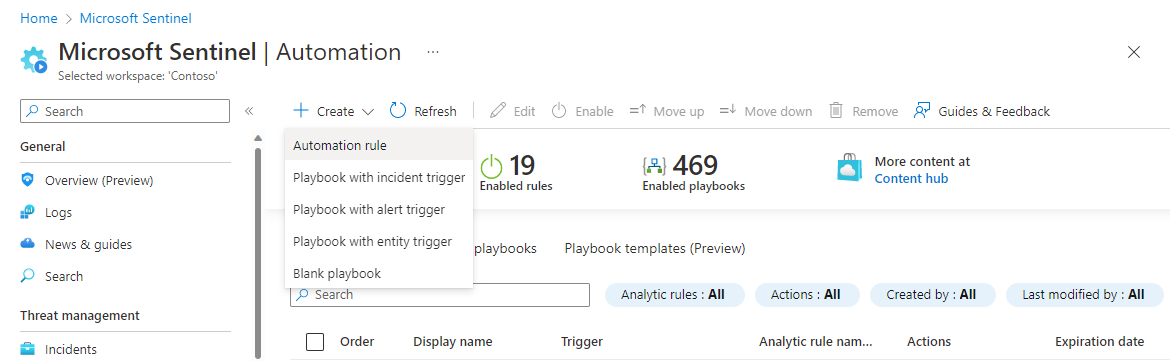Screen dimensions: 1170x361
Task: Open the Create dropdown arrow
Action: coord(367,112)
